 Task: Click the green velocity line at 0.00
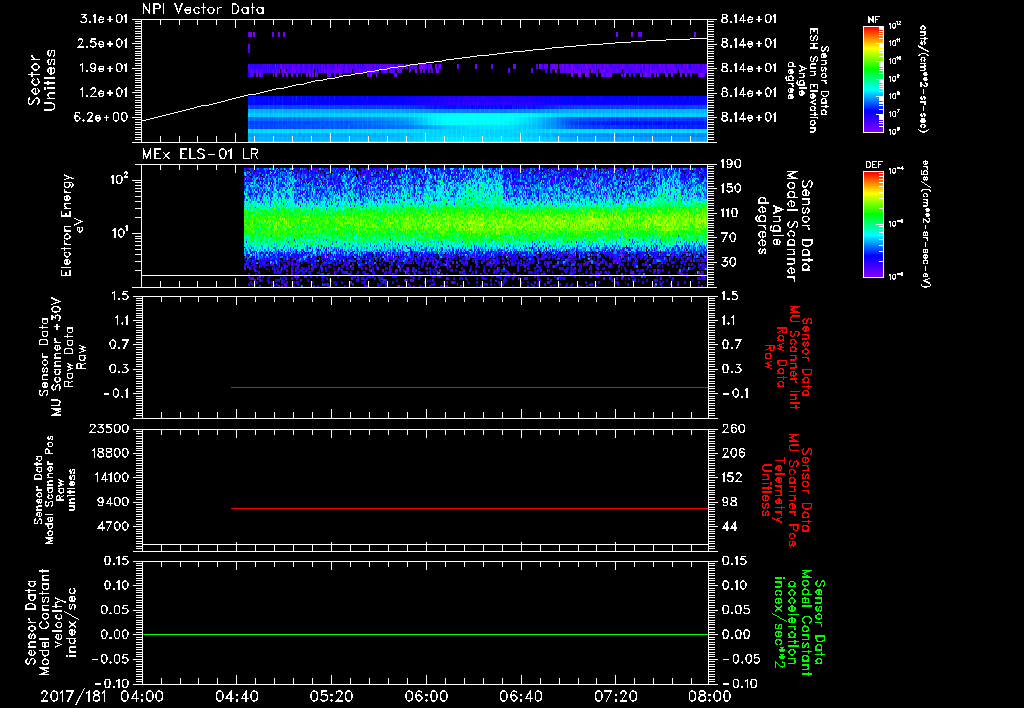(425, 634)
